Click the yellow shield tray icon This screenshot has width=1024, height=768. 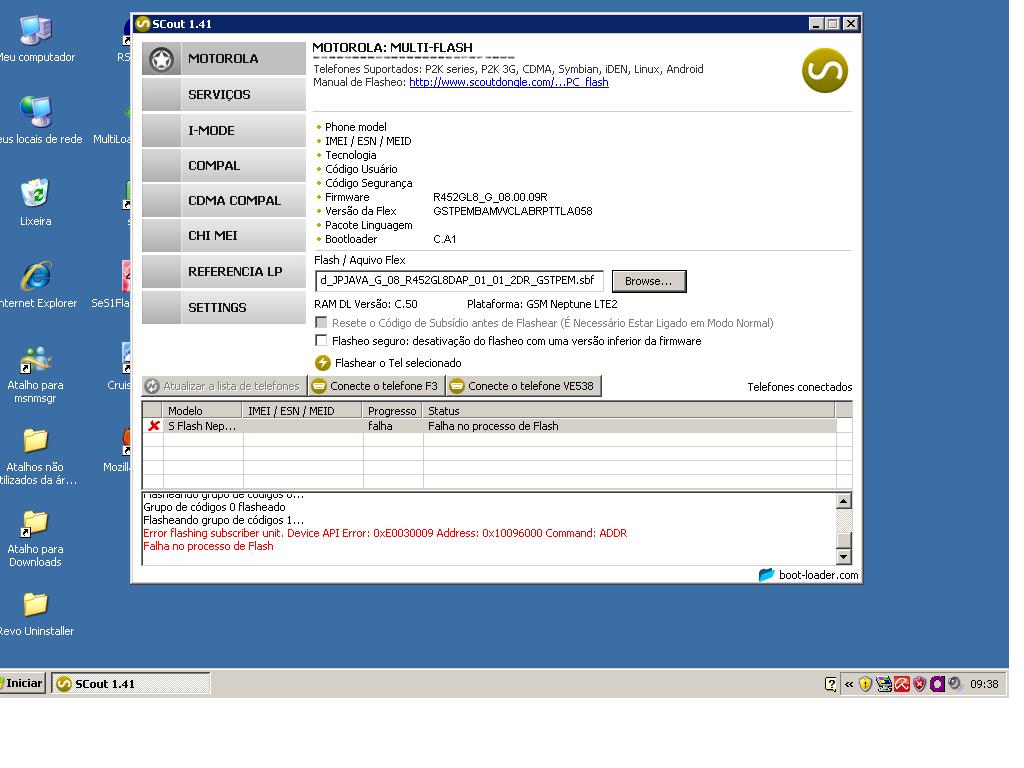tap(865, 684)
